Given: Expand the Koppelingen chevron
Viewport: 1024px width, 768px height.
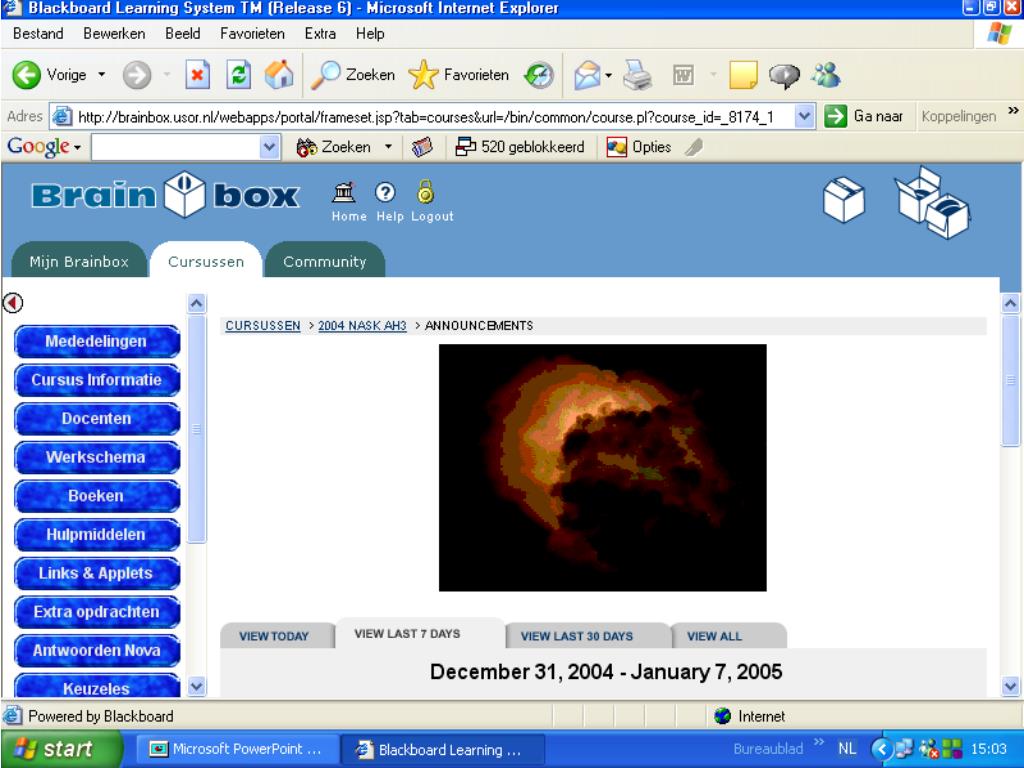Looking at the screenshot, I should (1013, 110).
